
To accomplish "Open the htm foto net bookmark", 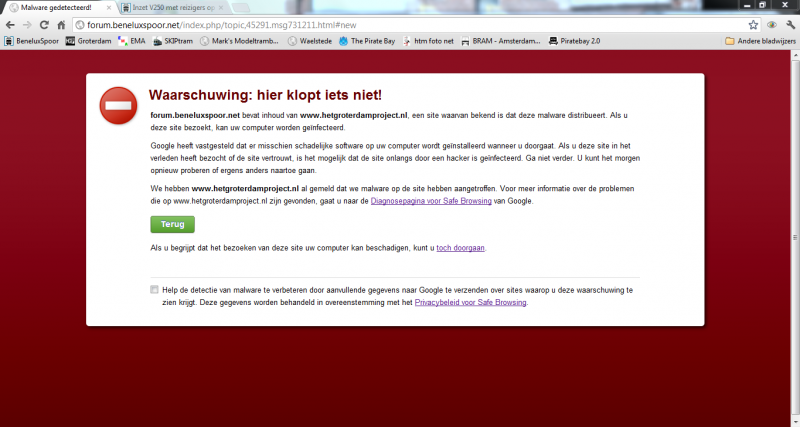I will (x=428, y=41).
